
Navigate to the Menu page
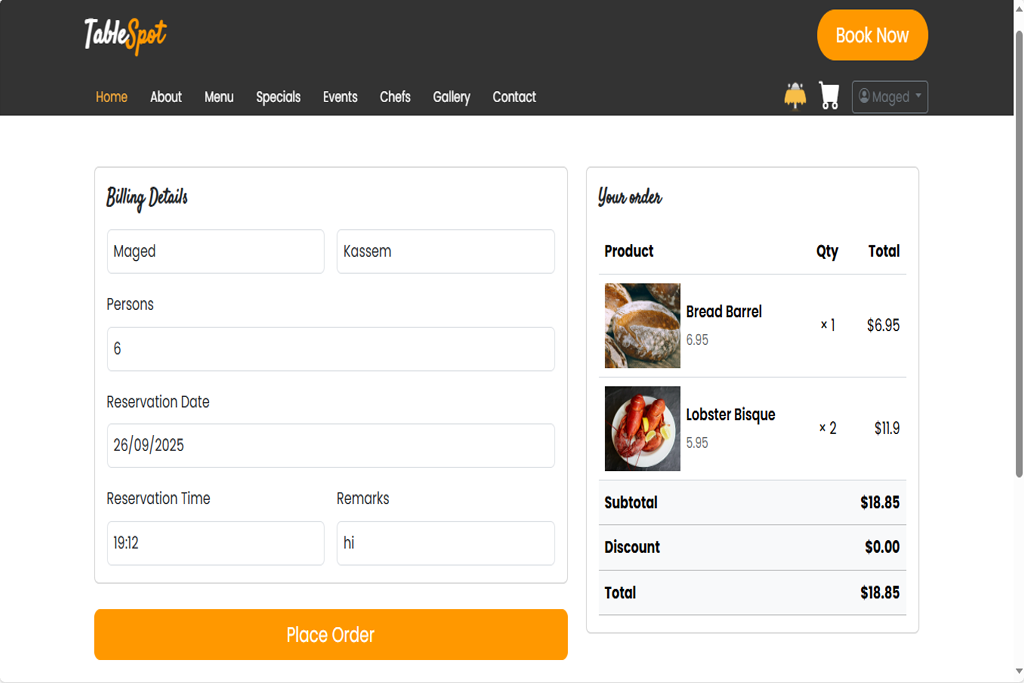(x=219, y=97)
